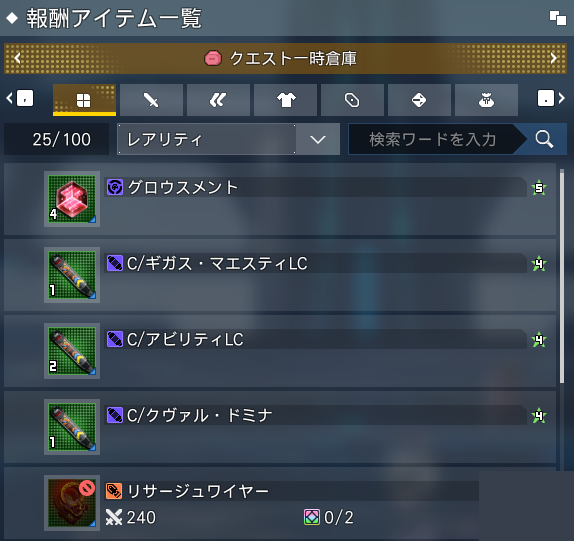This screenshot has height=541, width=574.
Task: Click the item list vertical scrollbar
Action: pos(562,277)
